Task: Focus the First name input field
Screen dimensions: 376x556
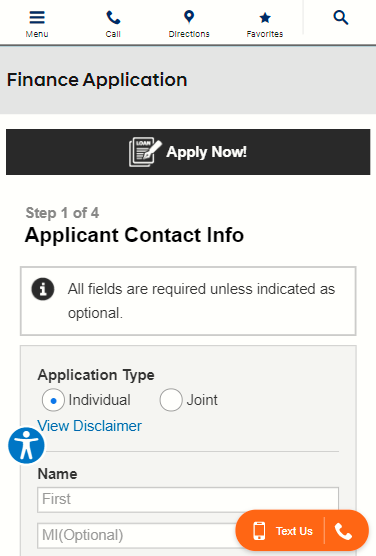Action: (188, 500)
